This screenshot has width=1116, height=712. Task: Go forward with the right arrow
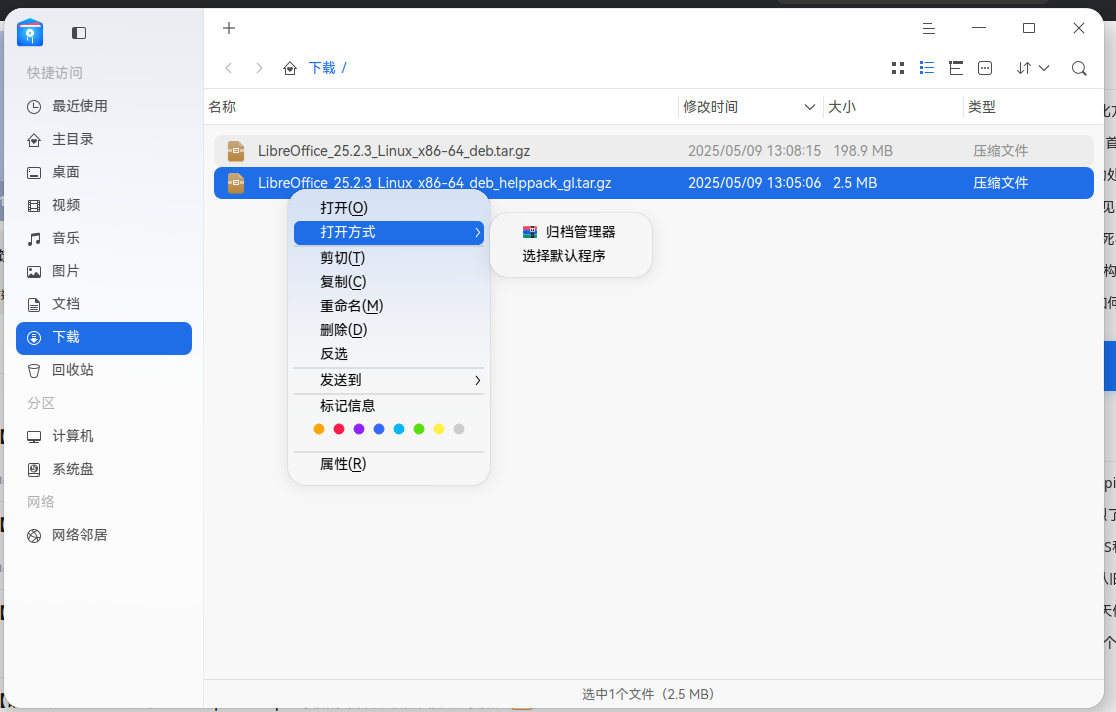pos(259,68)
